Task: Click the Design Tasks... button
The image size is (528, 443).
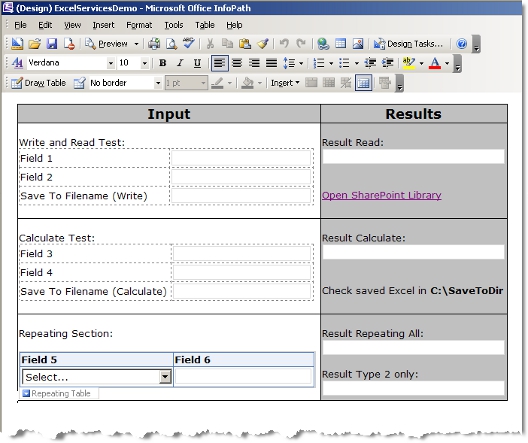Action: 408,44
